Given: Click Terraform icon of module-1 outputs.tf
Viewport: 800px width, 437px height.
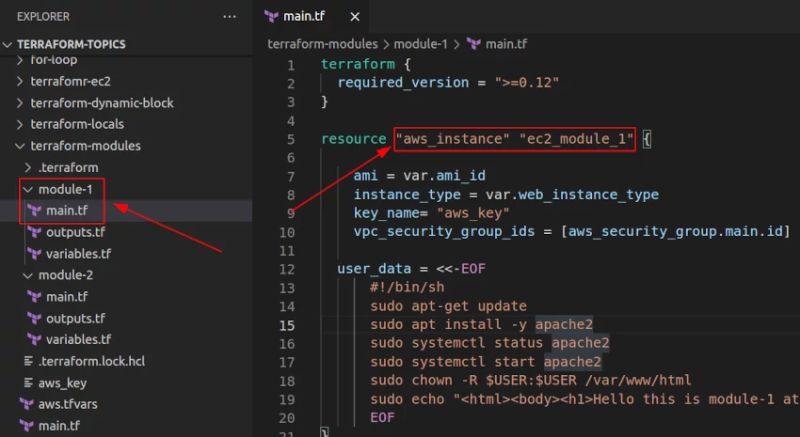Looking at the screenshot, I should (34, 233).
